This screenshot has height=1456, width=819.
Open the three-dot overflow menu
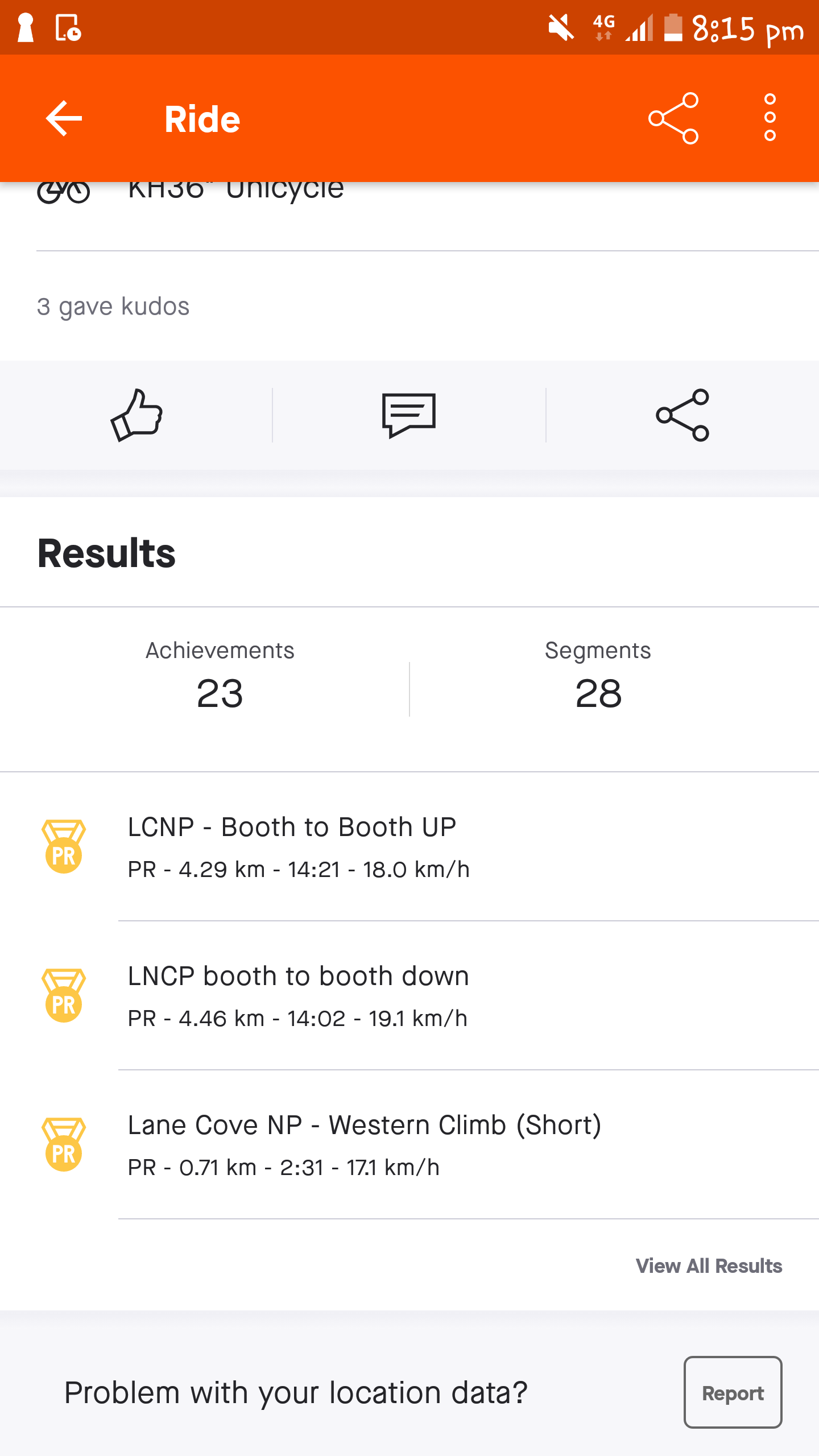[770, 118]
